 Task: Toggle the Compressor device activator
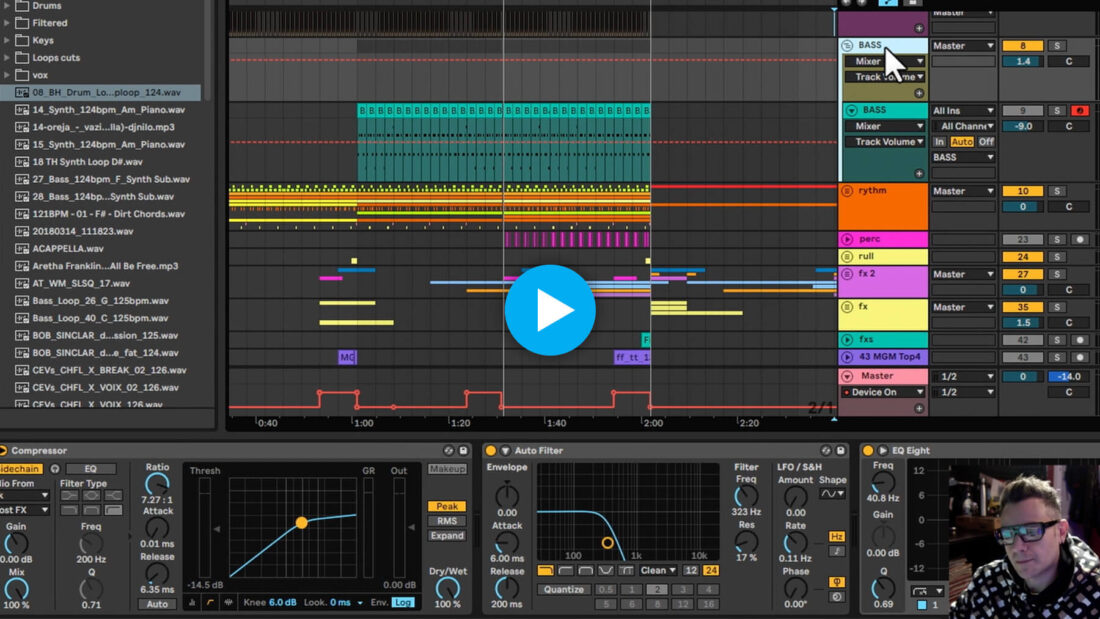click(3, 451)
